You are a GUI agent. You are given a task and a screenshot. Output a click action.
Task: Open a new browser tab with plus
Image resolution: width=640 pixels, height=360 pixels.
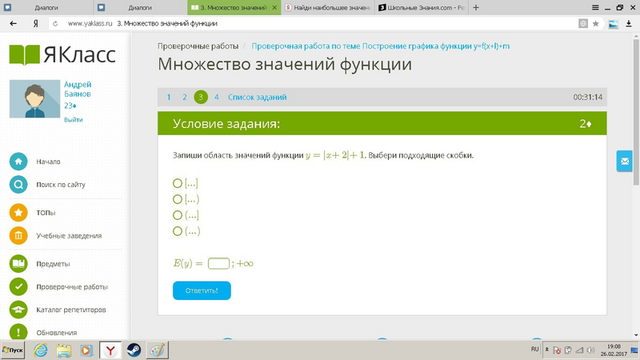[476, 7]
